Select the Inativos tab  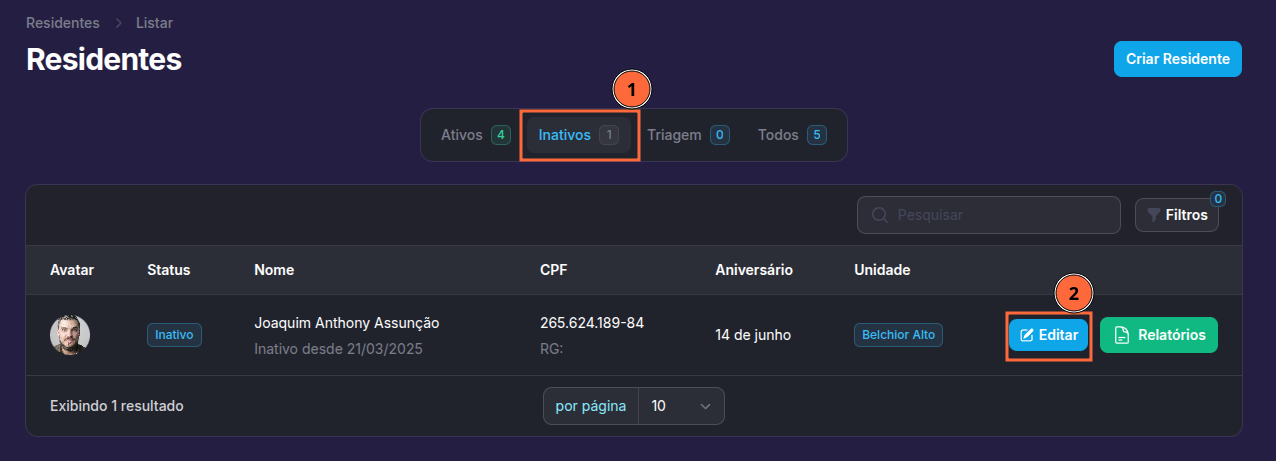tap(566, 135)
